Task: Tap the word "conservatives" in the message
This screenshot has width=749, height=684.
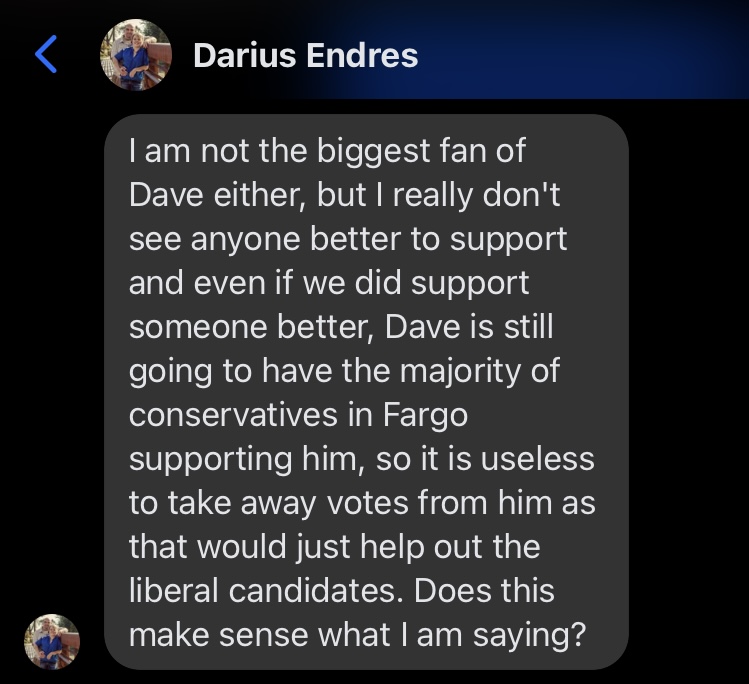Action: pyautogui.click(x=233, y=415)
